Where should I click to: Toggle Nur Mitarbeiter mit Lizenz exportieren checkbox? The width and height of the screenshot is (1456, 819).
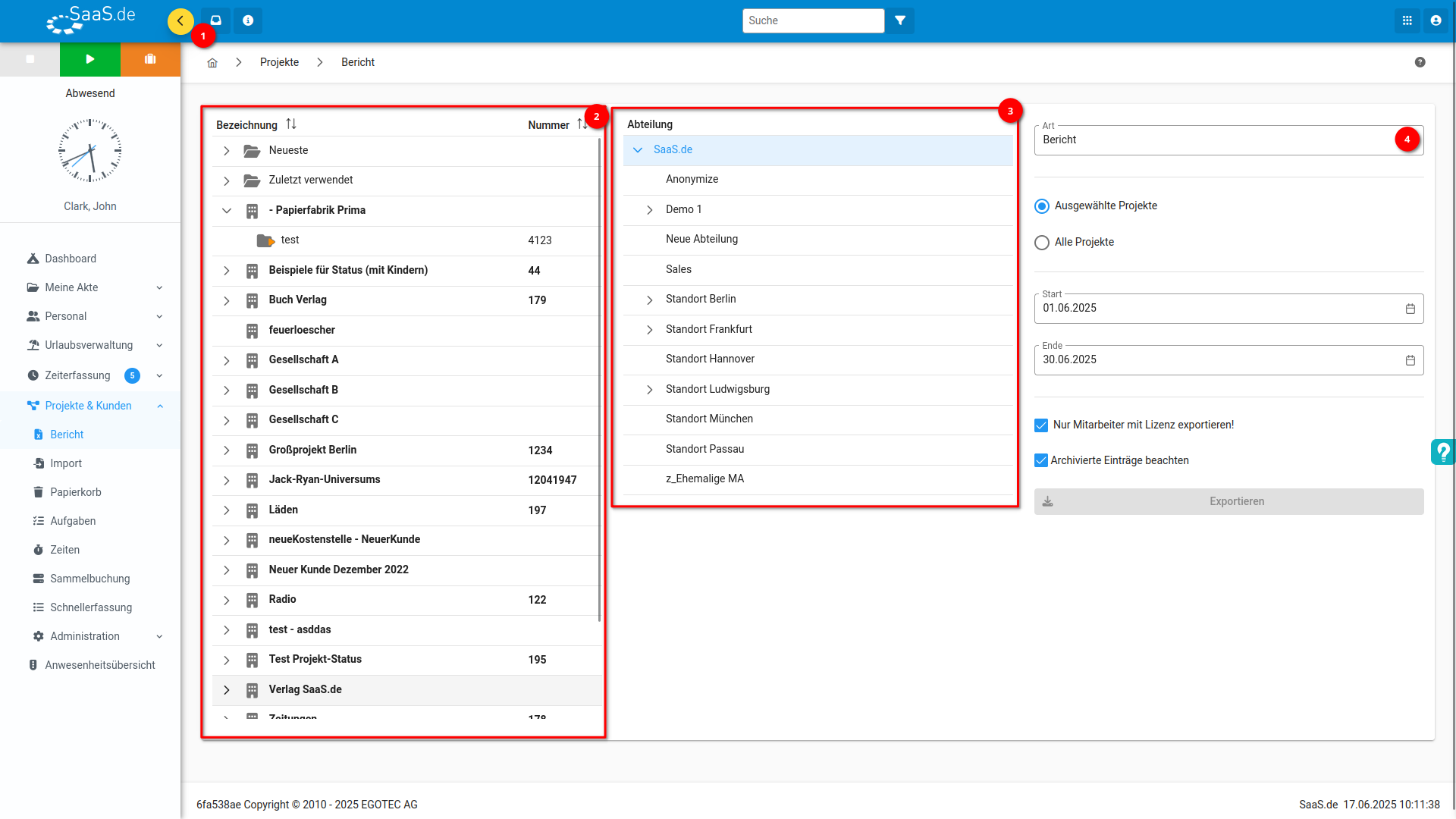pyautogui.click(x=1041, y=425)
